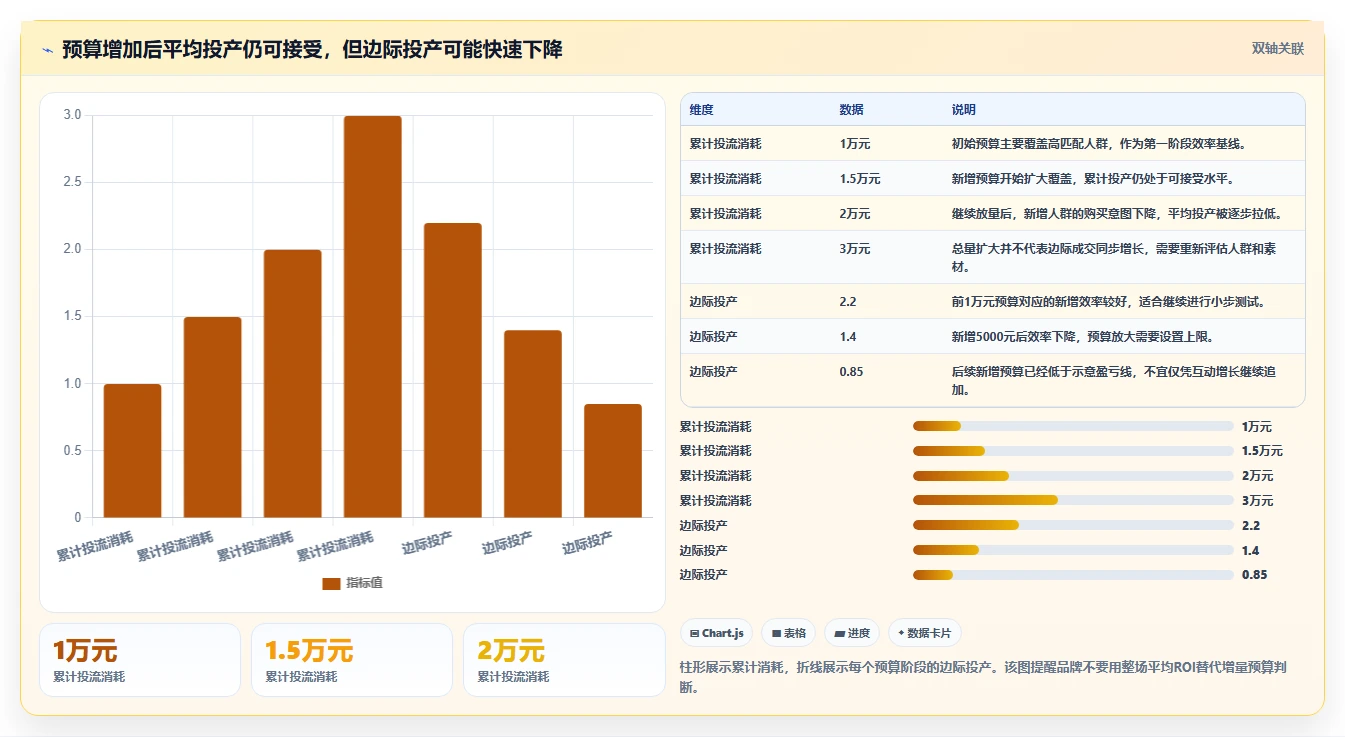Select the 进度 chip
Screen dimensions: 1345x737
pos(852,633)
